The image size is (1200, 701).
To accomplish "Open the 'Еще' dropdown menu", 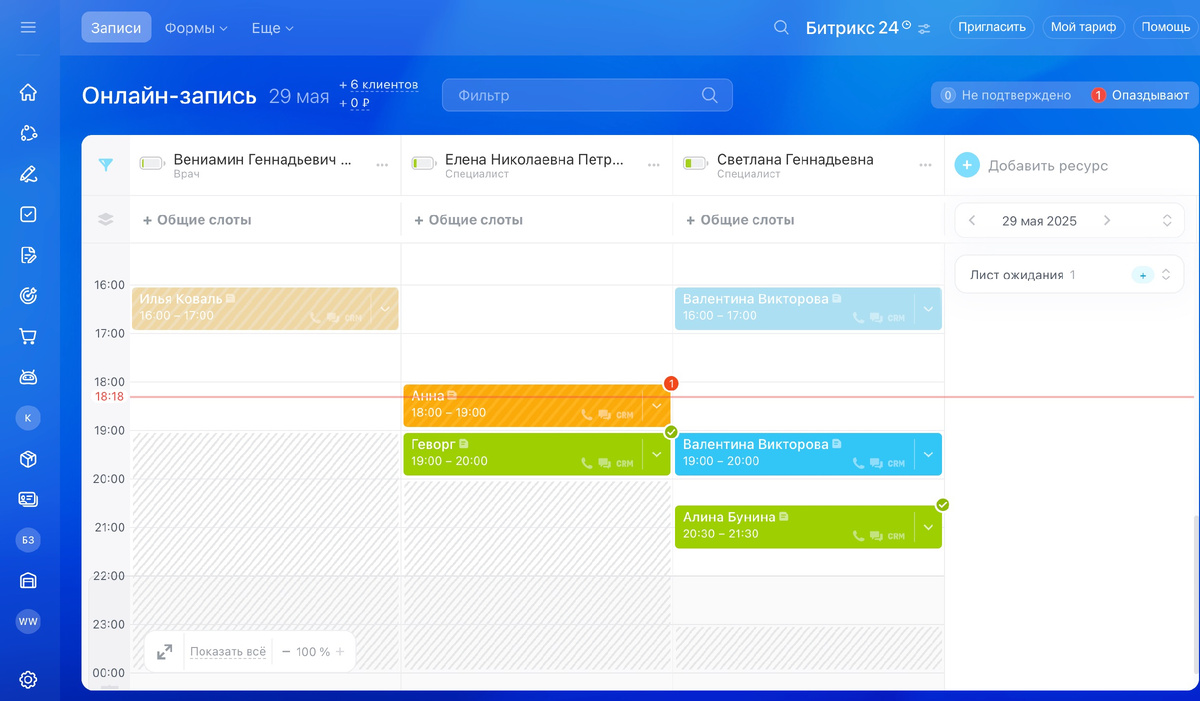I will (x=271, y=27).
